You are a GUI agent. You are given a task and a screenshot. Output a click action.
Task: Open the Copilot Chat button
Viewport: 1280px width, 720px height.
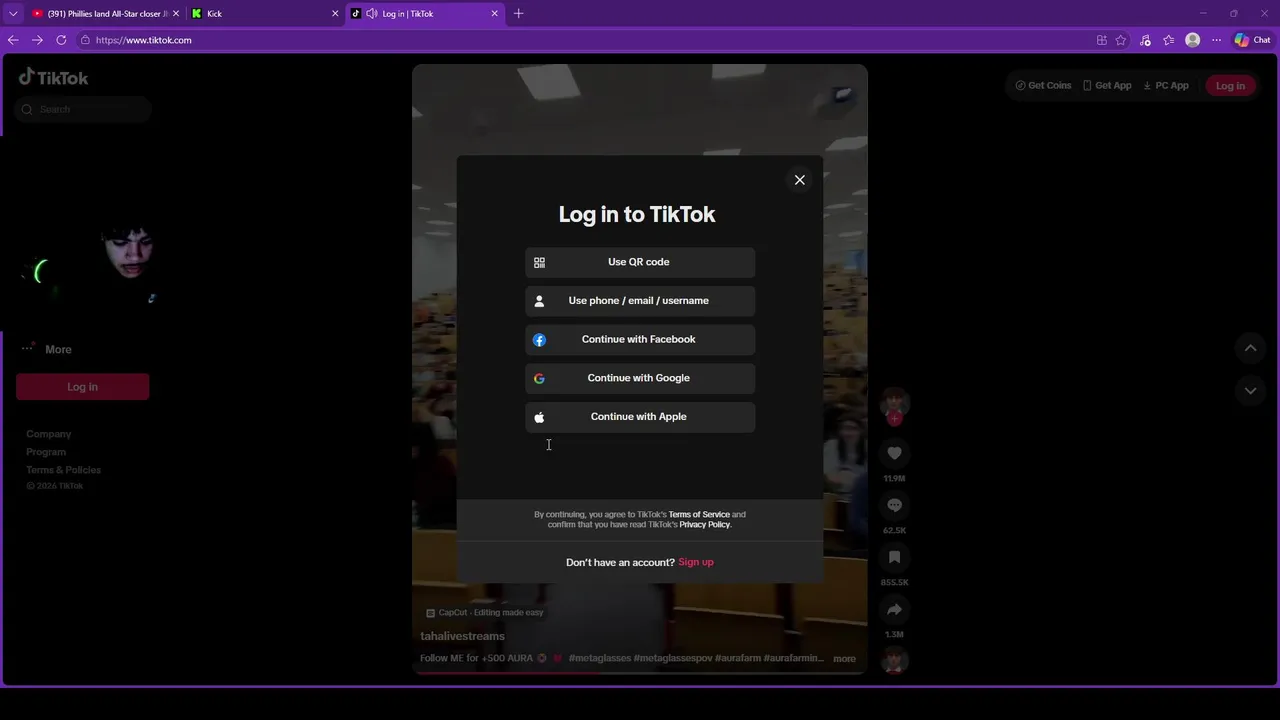click(x=1252, y=40)
